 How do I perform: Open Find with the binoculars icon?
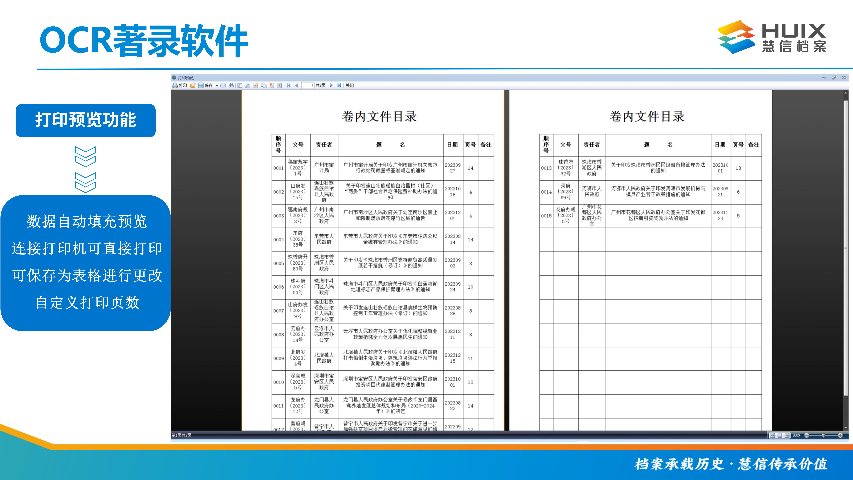click(231, 85)
